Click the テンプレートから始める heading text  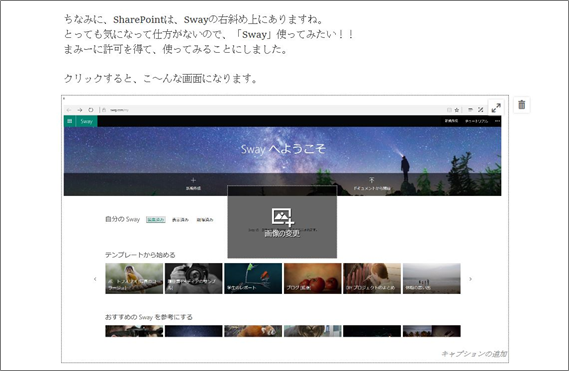(x=140, y=255)
